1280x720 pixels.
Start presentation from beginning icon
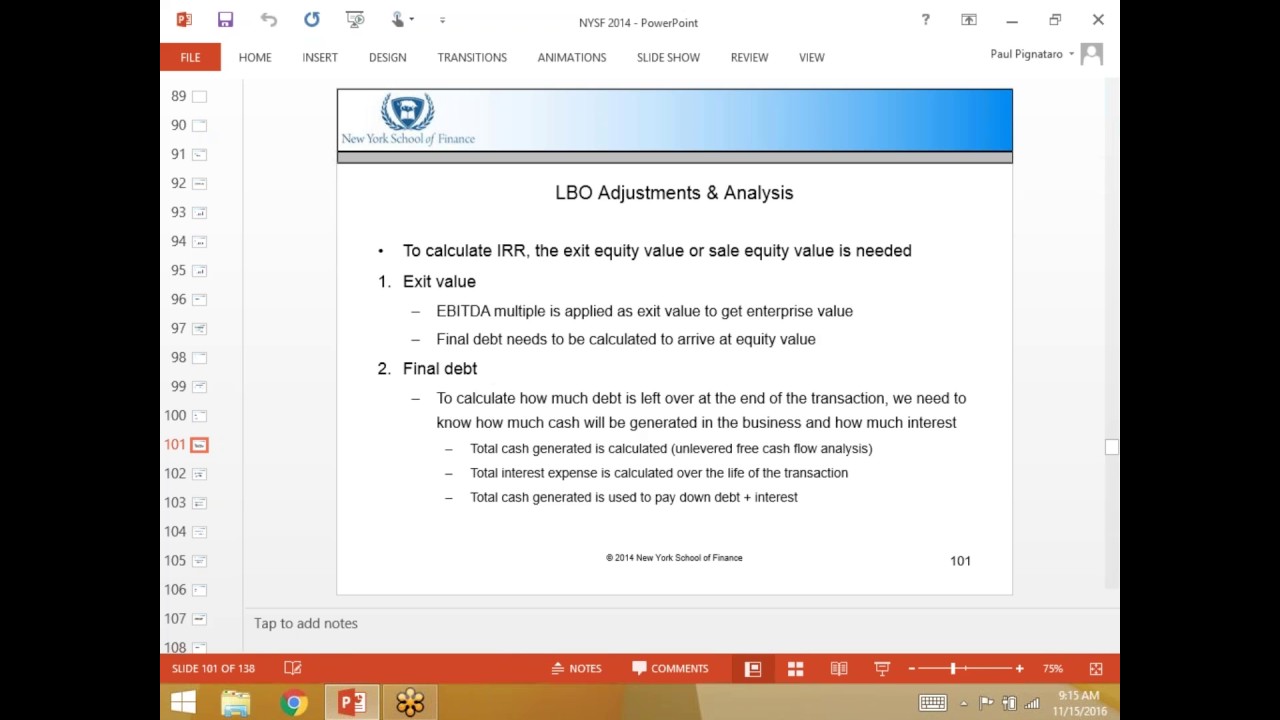pyautogui.click(x=355, y=20)
